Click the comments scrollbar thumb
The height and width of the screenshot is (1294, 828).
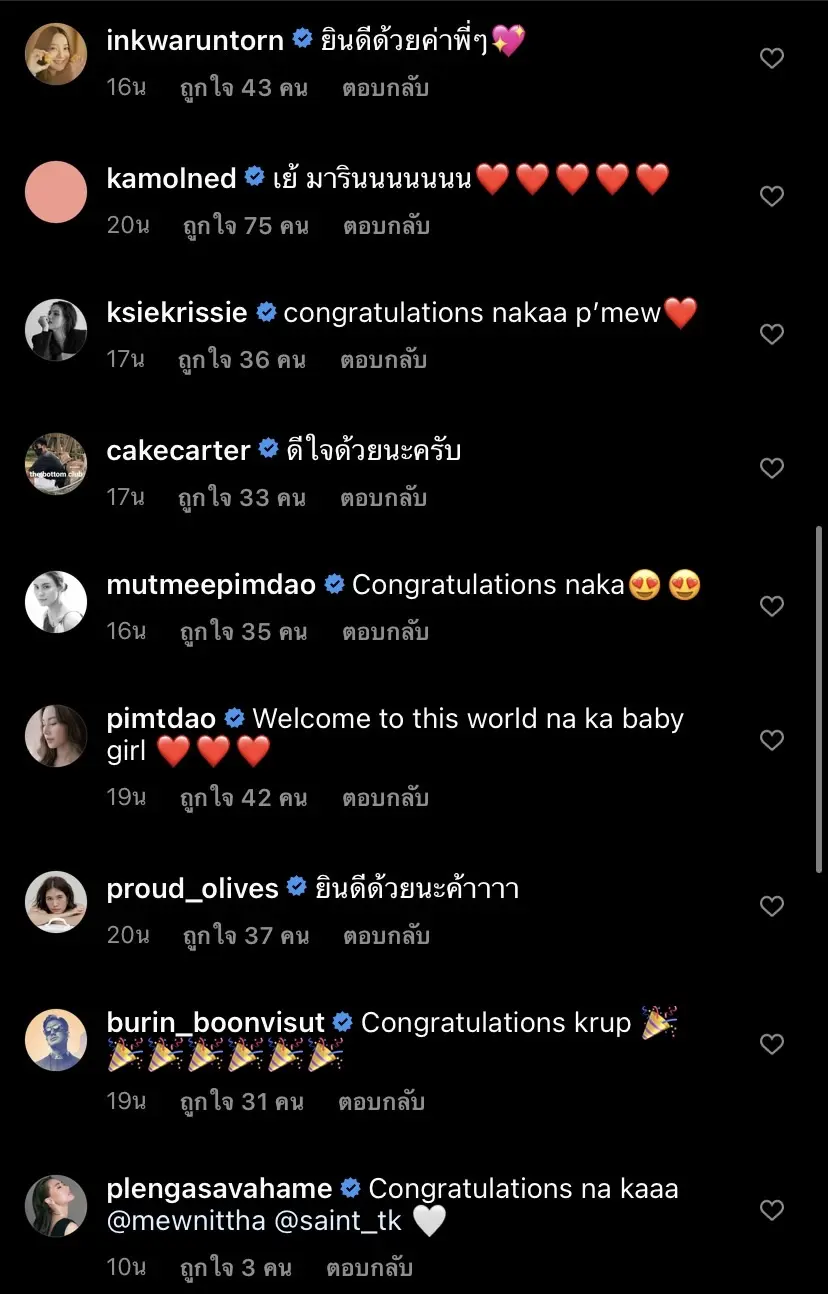coord(819,700)
